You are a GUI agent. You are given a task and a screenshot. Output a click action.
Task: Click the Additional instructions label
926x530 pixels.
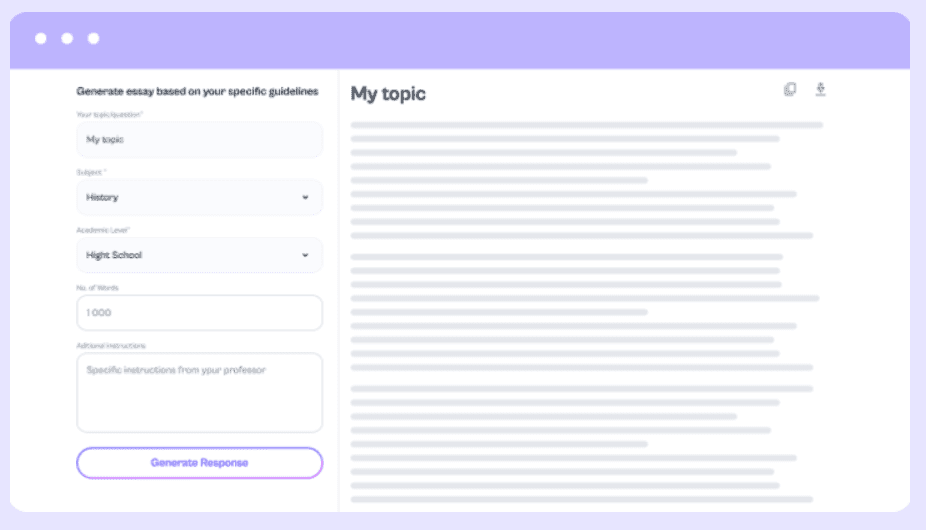[x=111, y=346]
